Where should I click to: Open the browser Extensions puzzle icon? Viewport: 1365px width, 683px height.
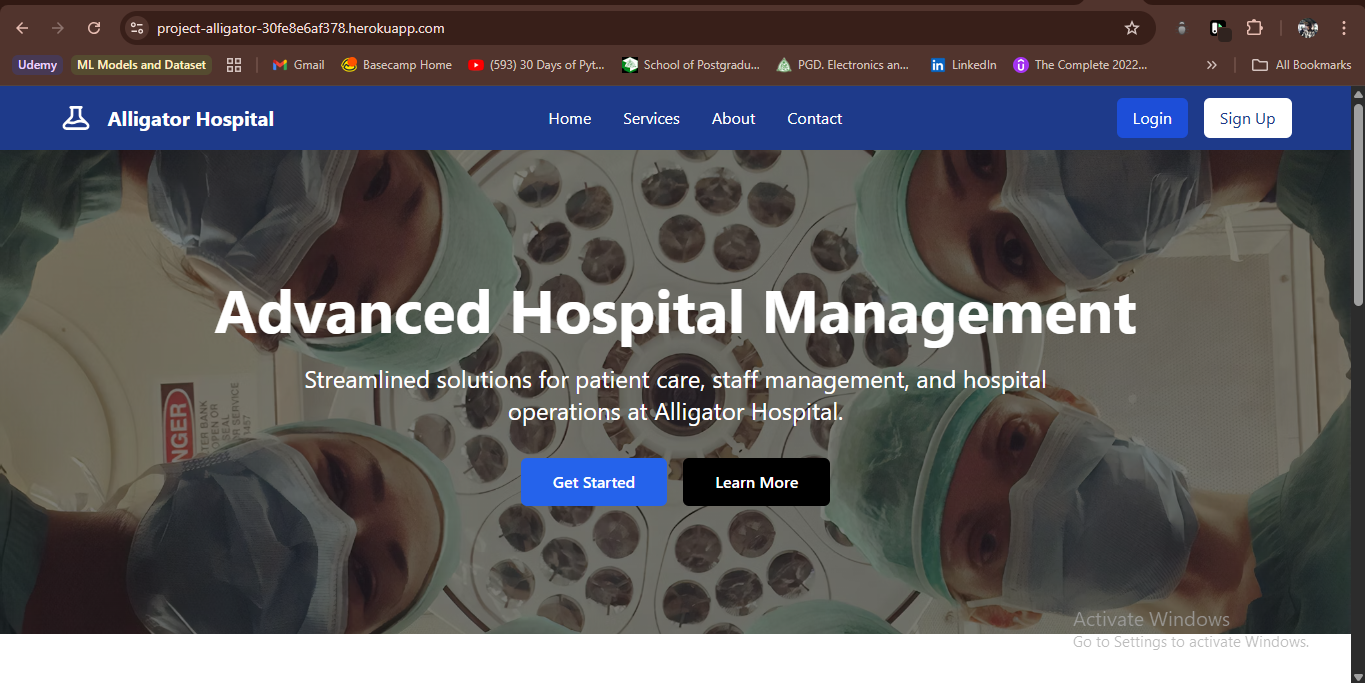coord(1254,28)
